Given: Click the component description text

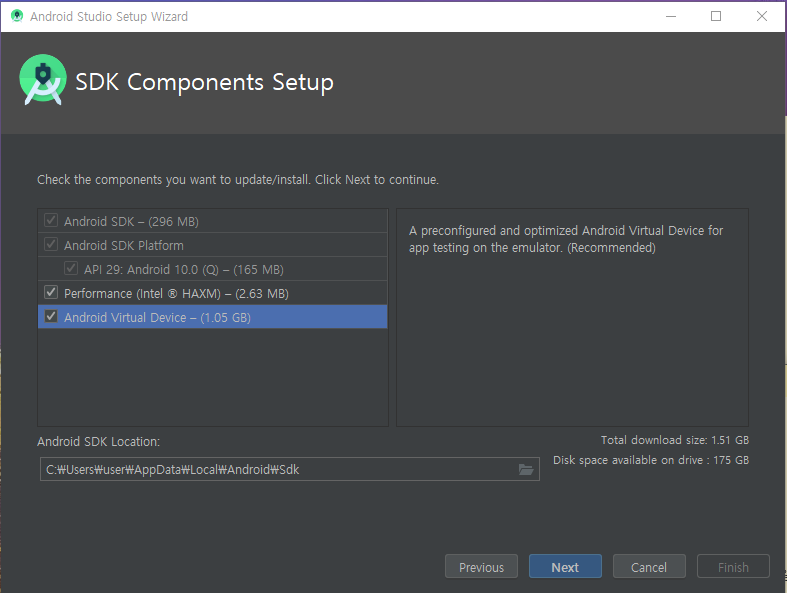Looking at the screenshot, I should [566, 239].
